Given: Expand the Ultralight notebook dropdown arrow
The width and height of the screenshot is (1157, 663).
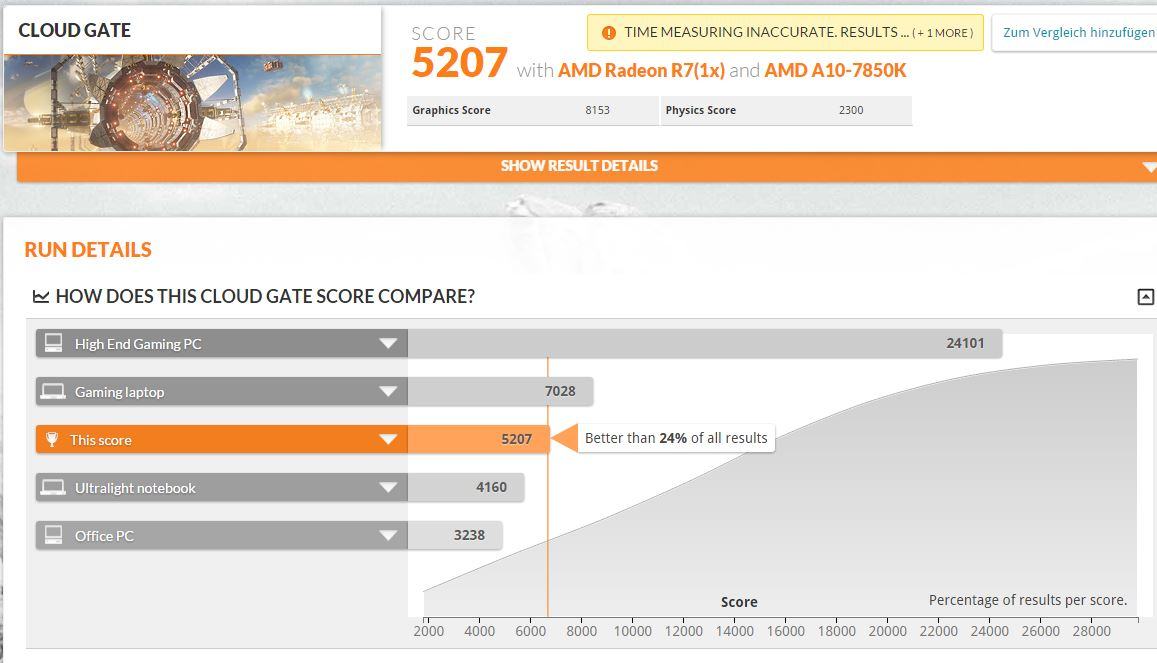Looking at the screenshot, I should pyautogui.click(x=388, y=487).
